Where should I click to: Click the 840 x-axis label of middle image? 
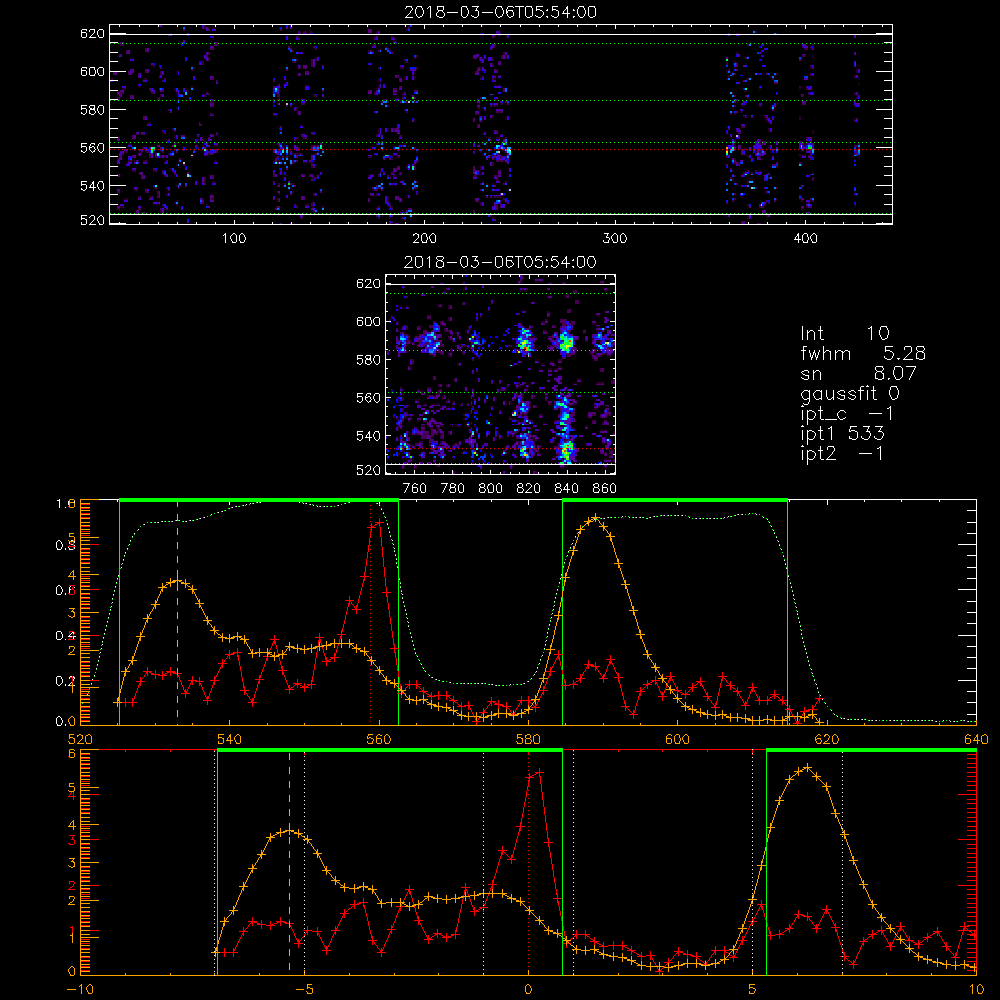pyautogui.click(x=566, y=489)
